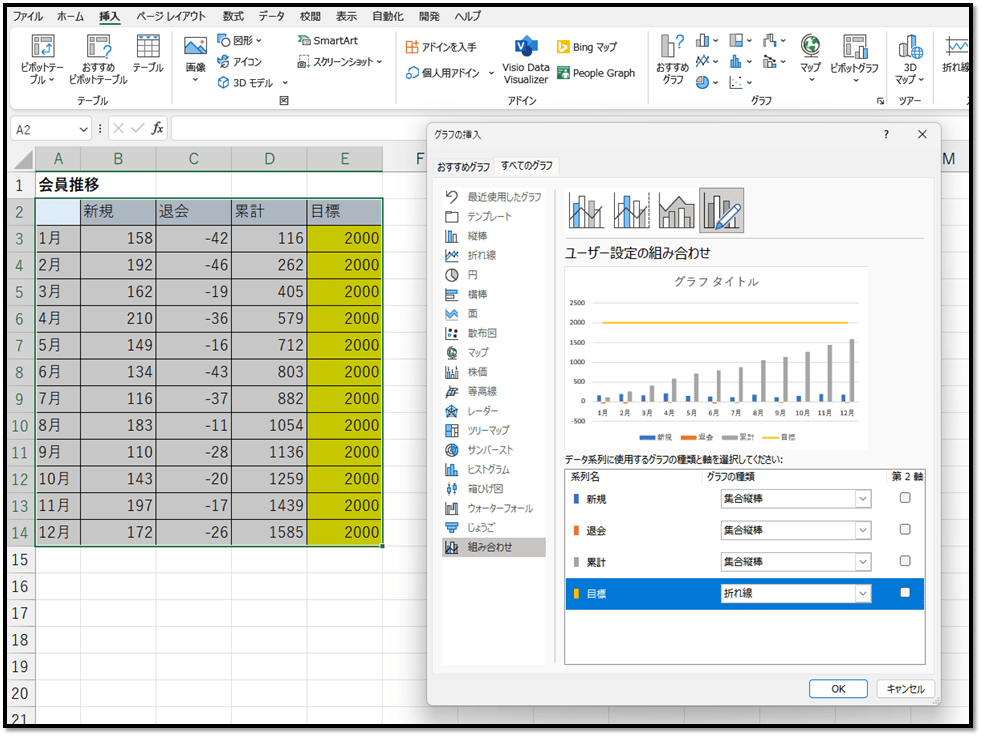Open chart type dropdown for 新規
This screenshot has height=737, width=982.
862,499
